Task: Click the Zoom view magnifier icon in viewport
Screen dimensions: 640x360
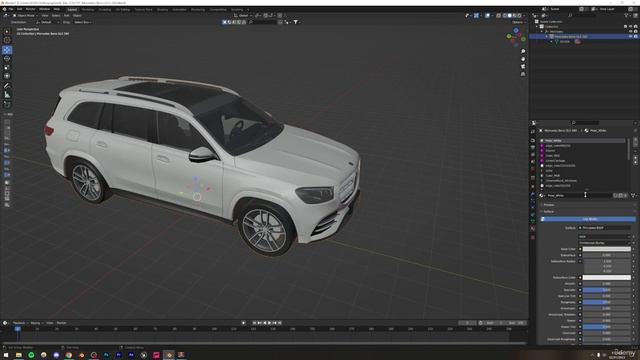Action: pos(523,51)
